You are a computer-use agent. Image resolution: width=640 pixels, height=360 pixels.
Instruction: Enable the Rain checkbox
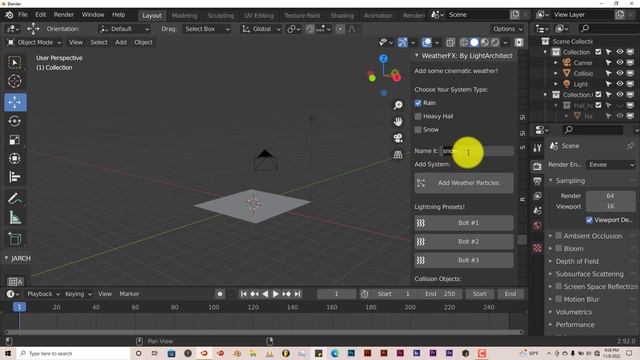click(x=418, y=103)
